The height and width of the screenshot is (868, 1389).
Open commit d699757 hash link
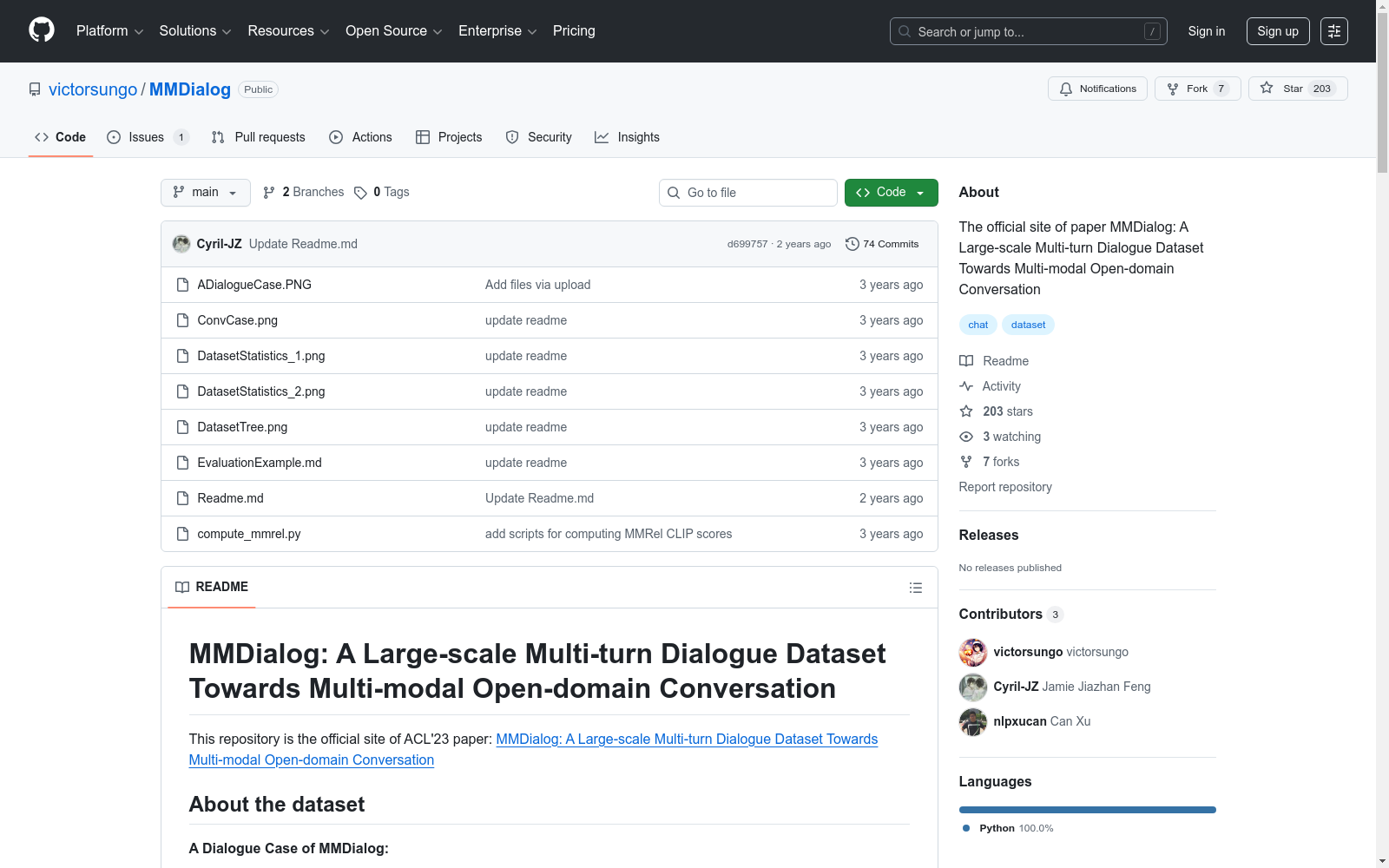(747, 244)
